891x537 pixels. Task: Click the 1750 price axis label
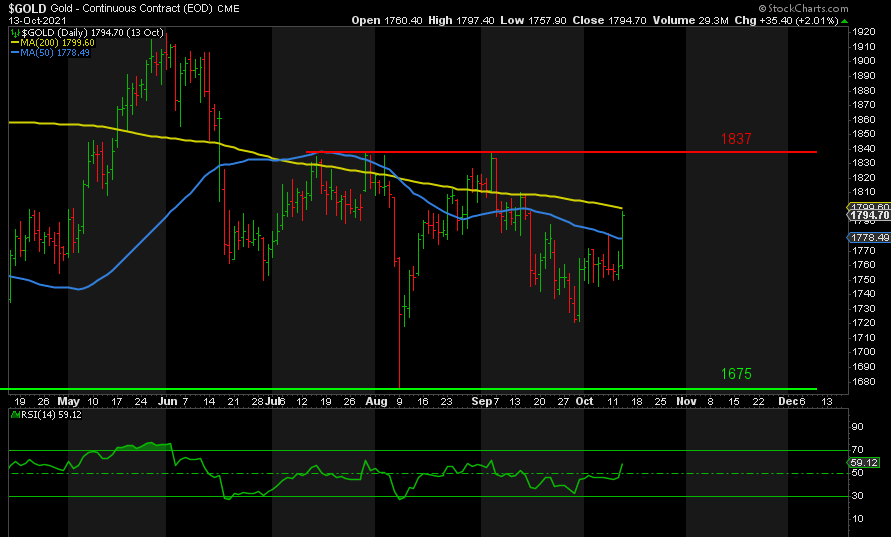point(864,280)
